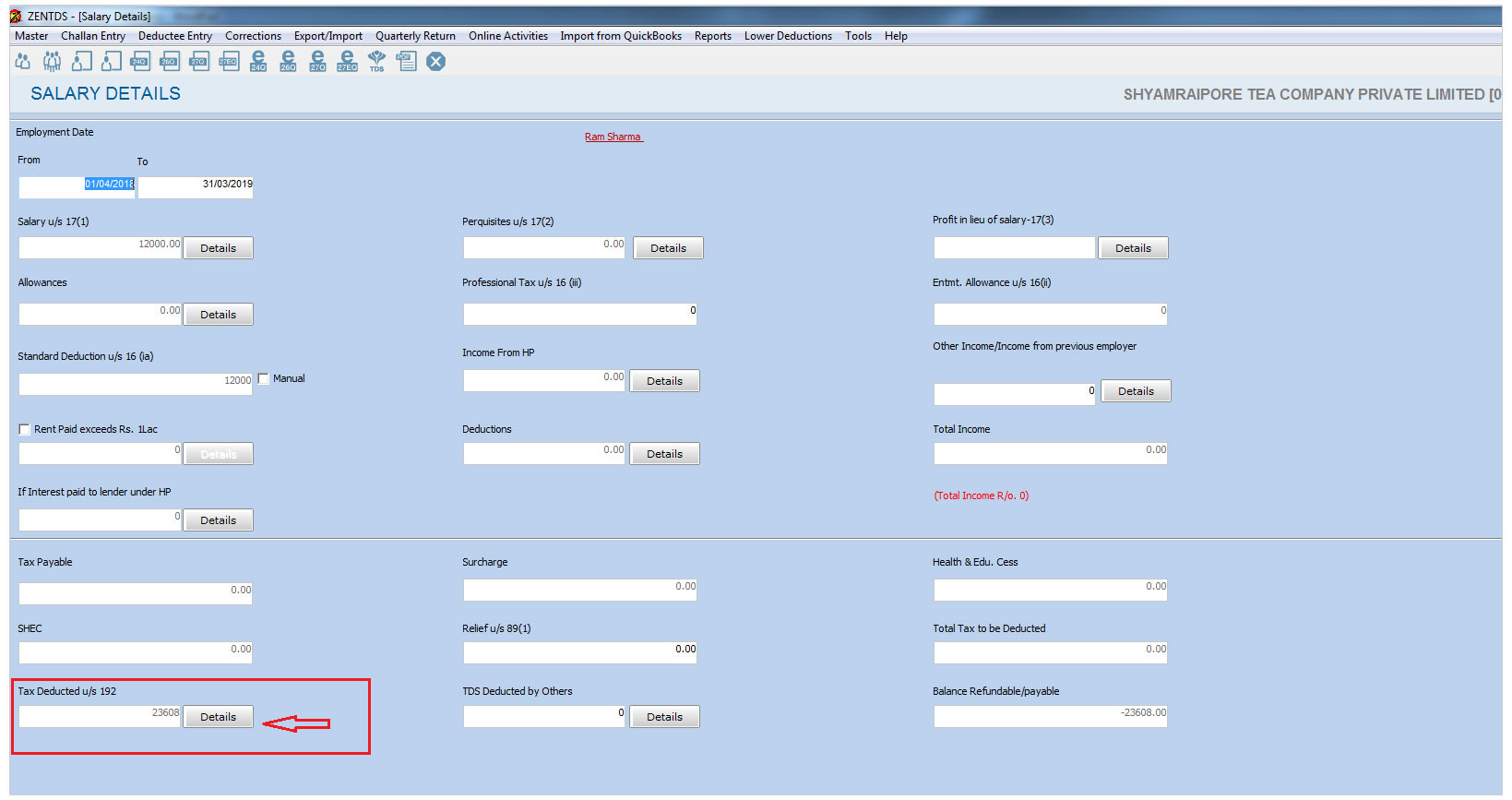
Task: Open Details for Deductions
Action: [665, 454]
